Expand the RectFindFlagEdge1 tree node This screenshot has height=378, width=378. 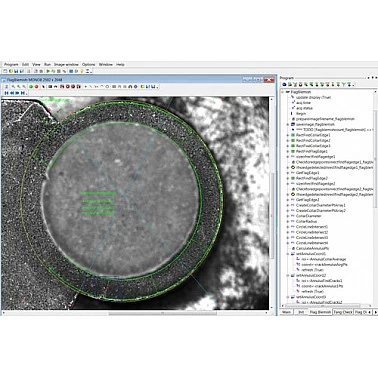pyautogui.click(x=288, y=151)
